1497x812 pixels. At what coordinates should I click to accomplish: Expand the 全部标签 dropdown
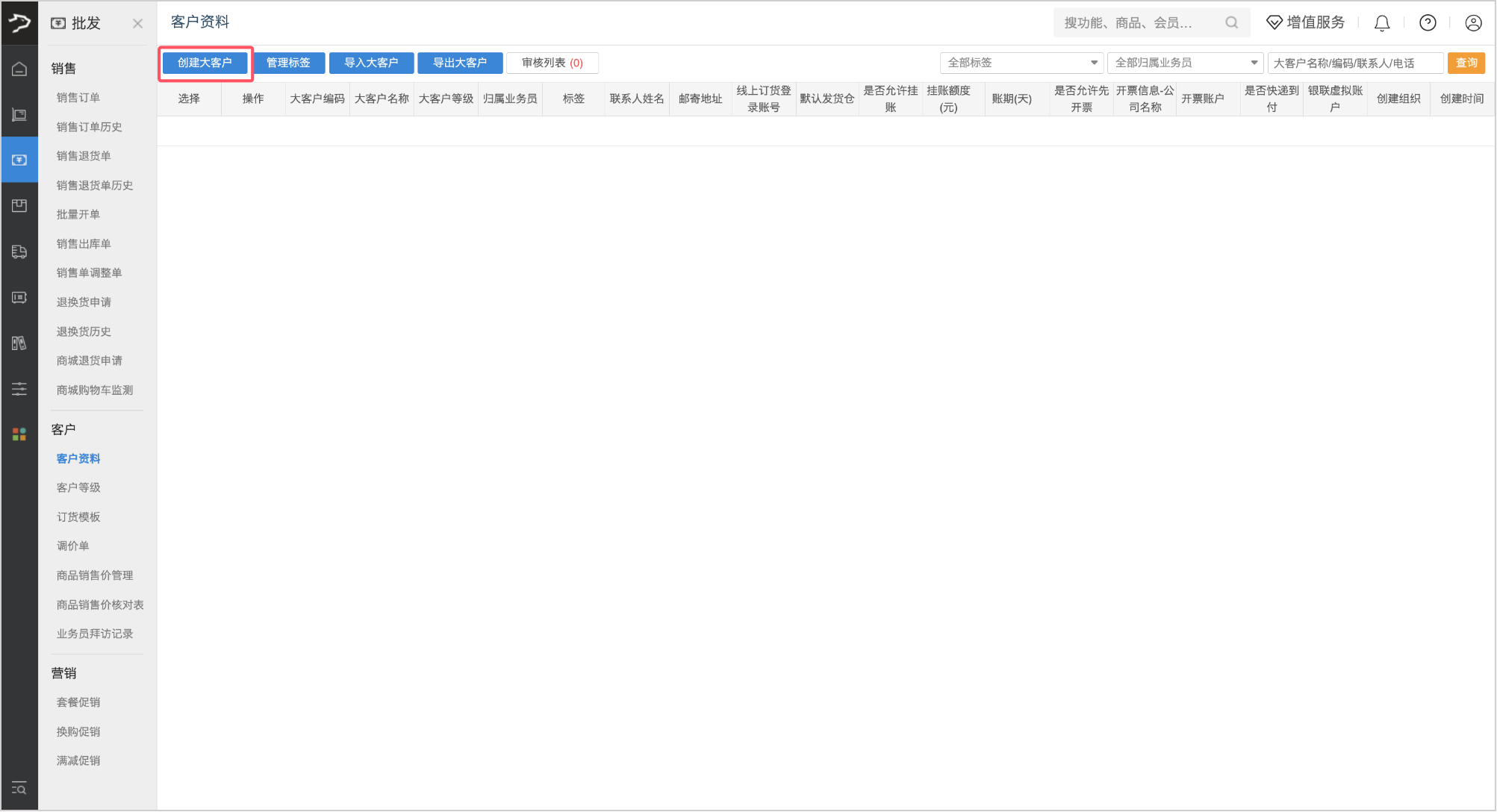pos(1021,63)
